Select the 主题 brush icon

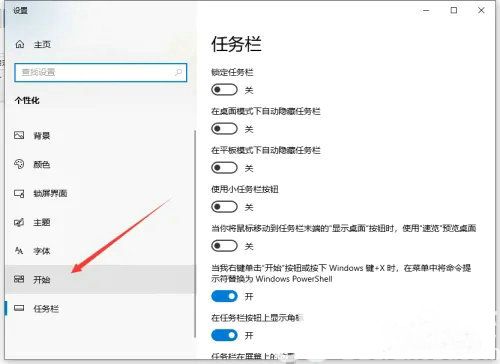(x=19, y=222)
